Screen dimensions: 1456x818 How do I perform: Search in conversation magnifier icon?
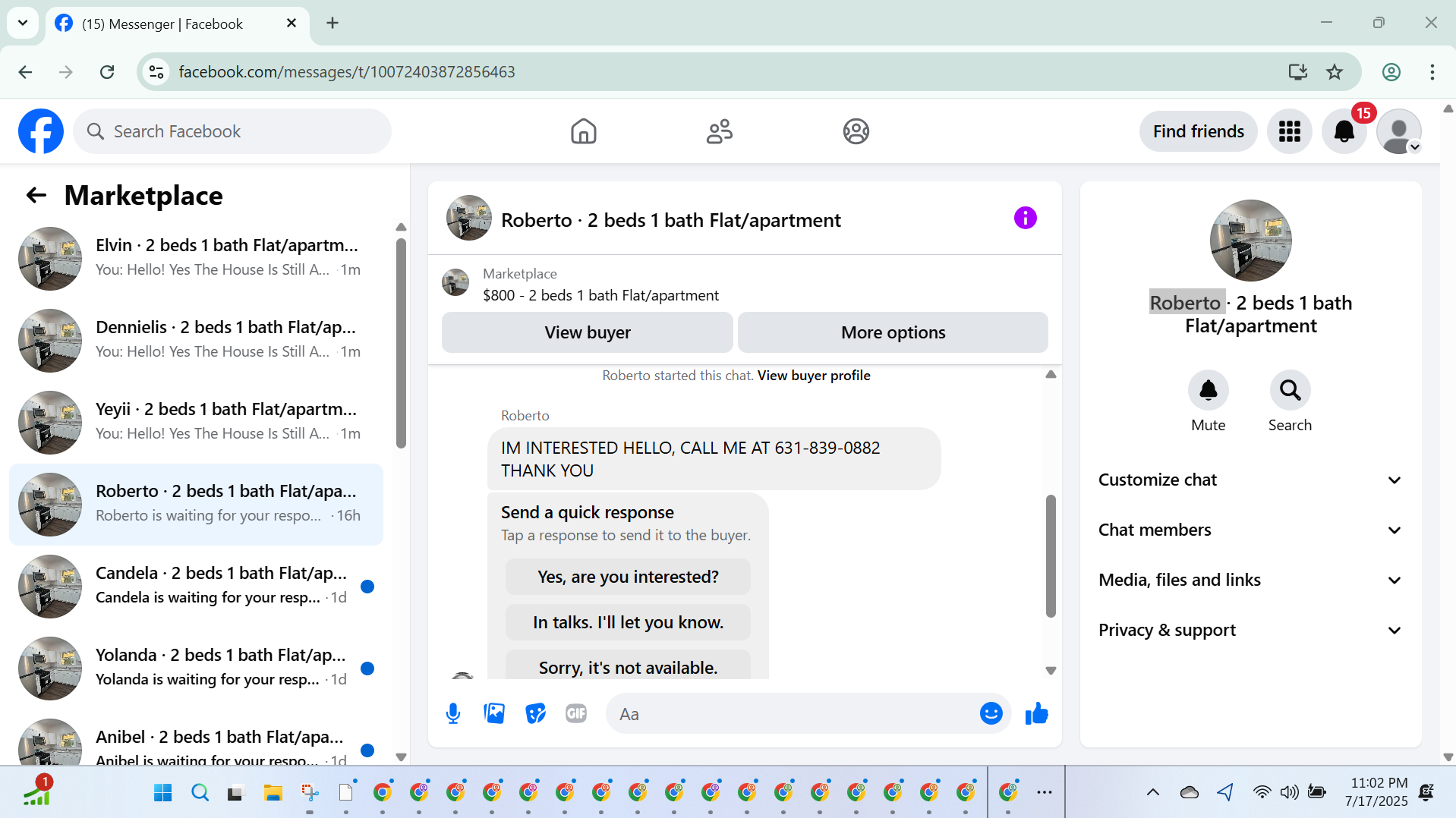(x=1290, y=390)
